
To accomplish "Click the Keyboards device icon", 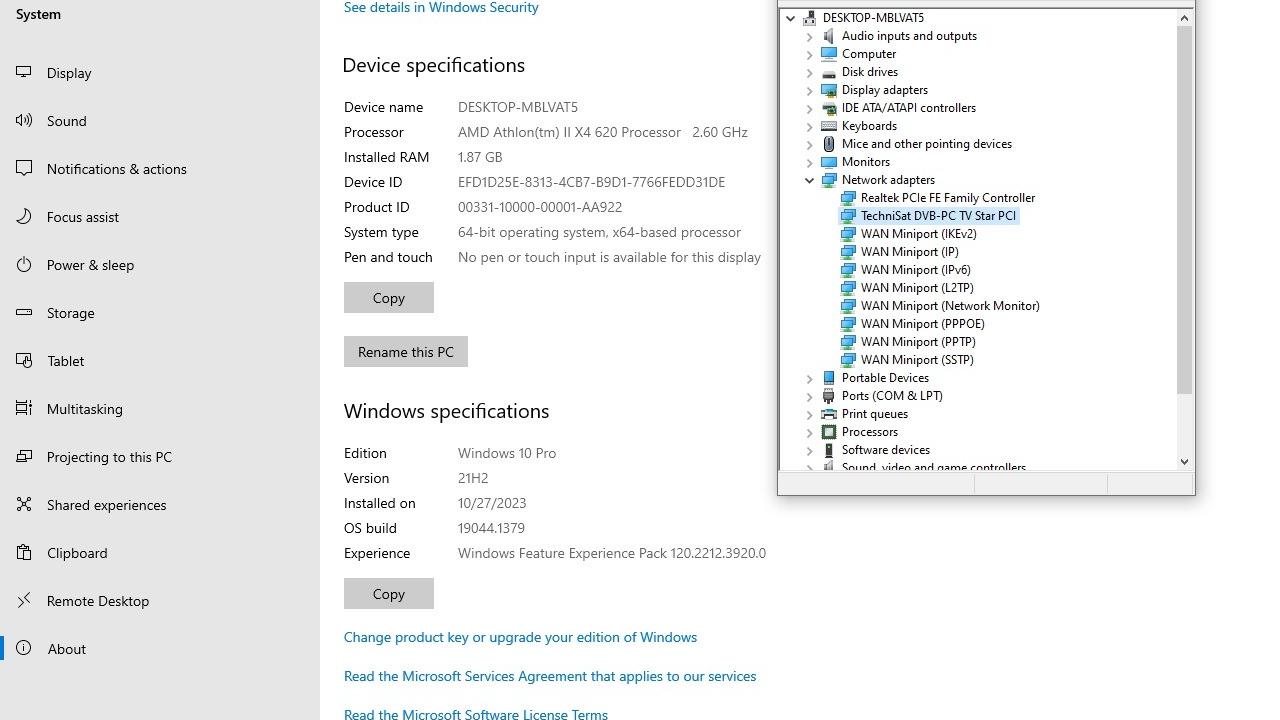I will coord(829,126).
